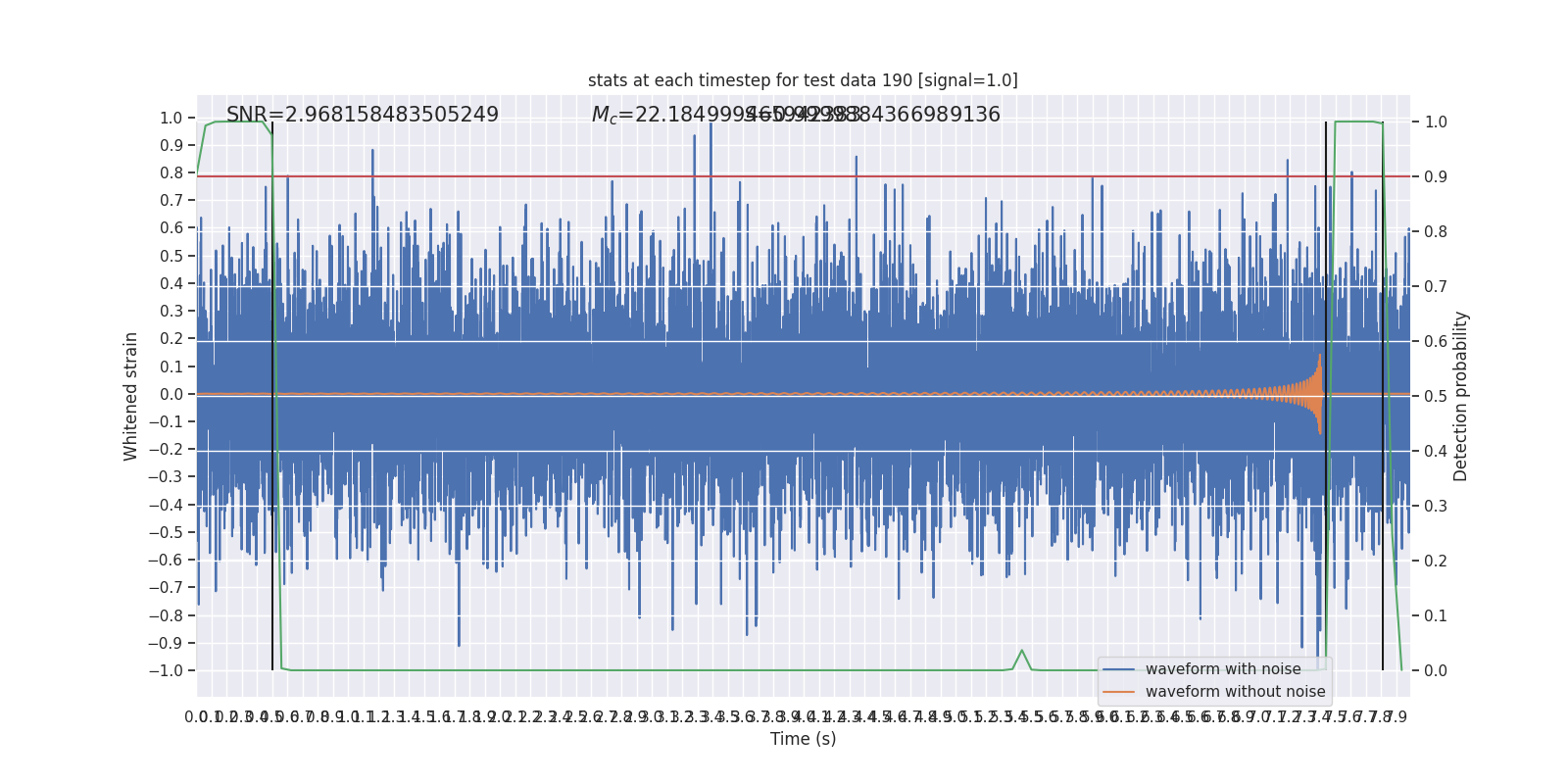Viewport: 1568px width, 784px height.
Task: Click Whitened strain tick label −0.1
Action: coord(166,421)
